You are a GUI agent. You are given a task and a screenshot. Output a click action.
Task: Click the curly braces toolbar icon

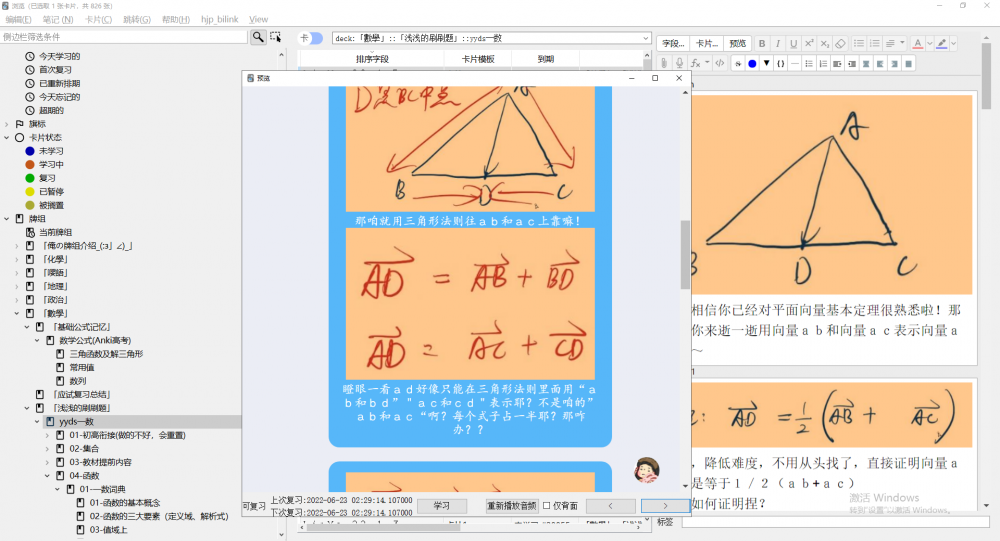pos(781,63)
